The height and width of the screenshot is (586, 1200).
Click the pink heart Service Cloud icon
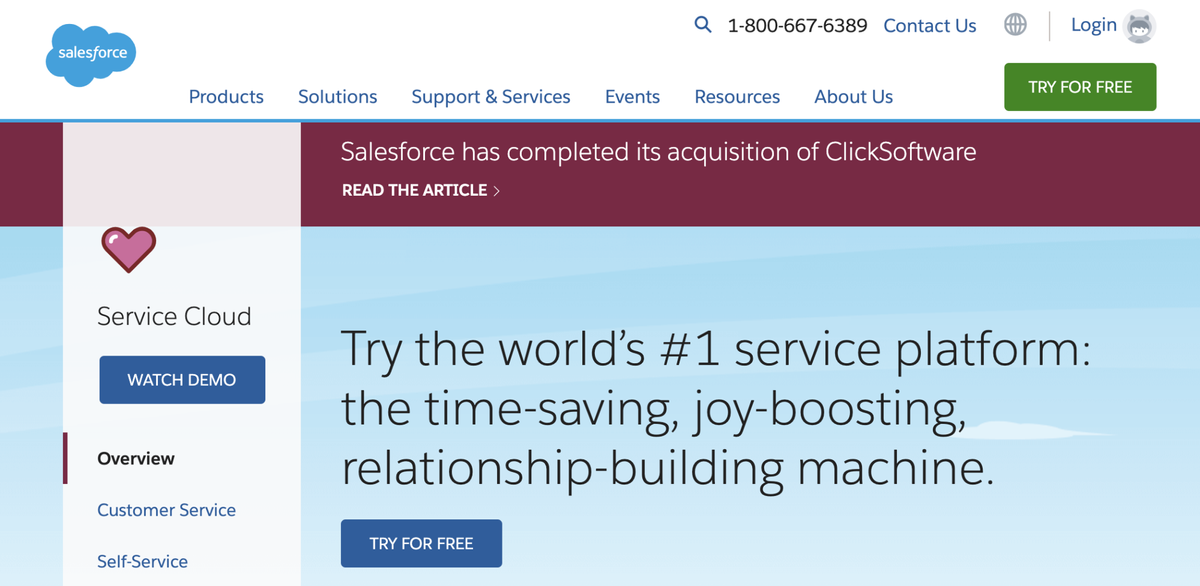point(129,249)
